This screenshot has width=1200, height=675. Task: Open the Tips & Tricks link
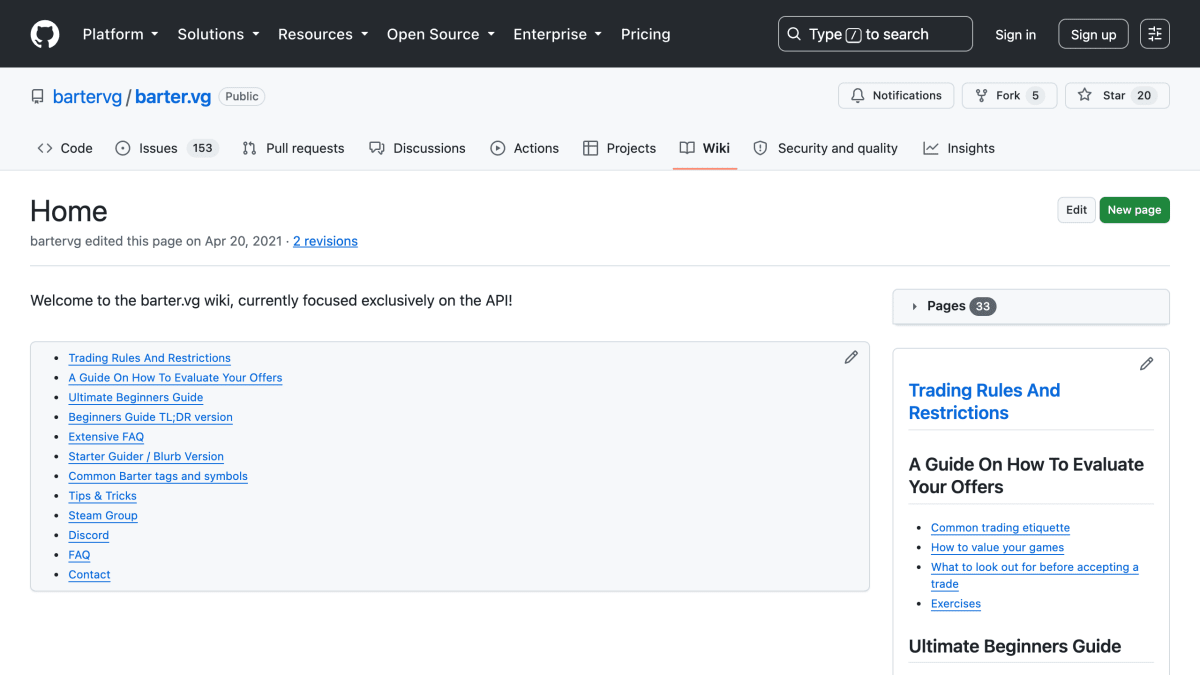click(102, 496)
